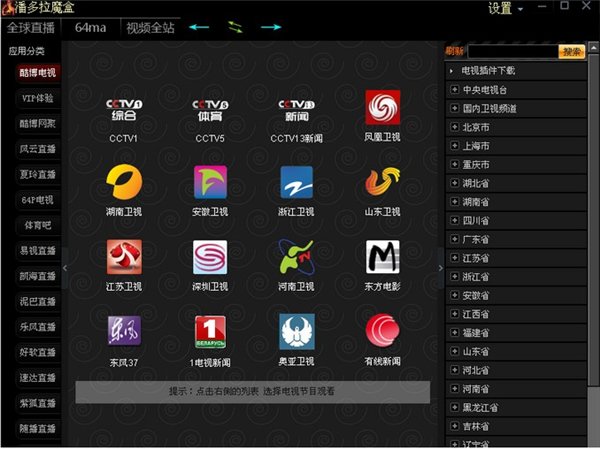Select 酷博电视 in the category sidebar
The image size is (600, 449).
coord(38,73)
